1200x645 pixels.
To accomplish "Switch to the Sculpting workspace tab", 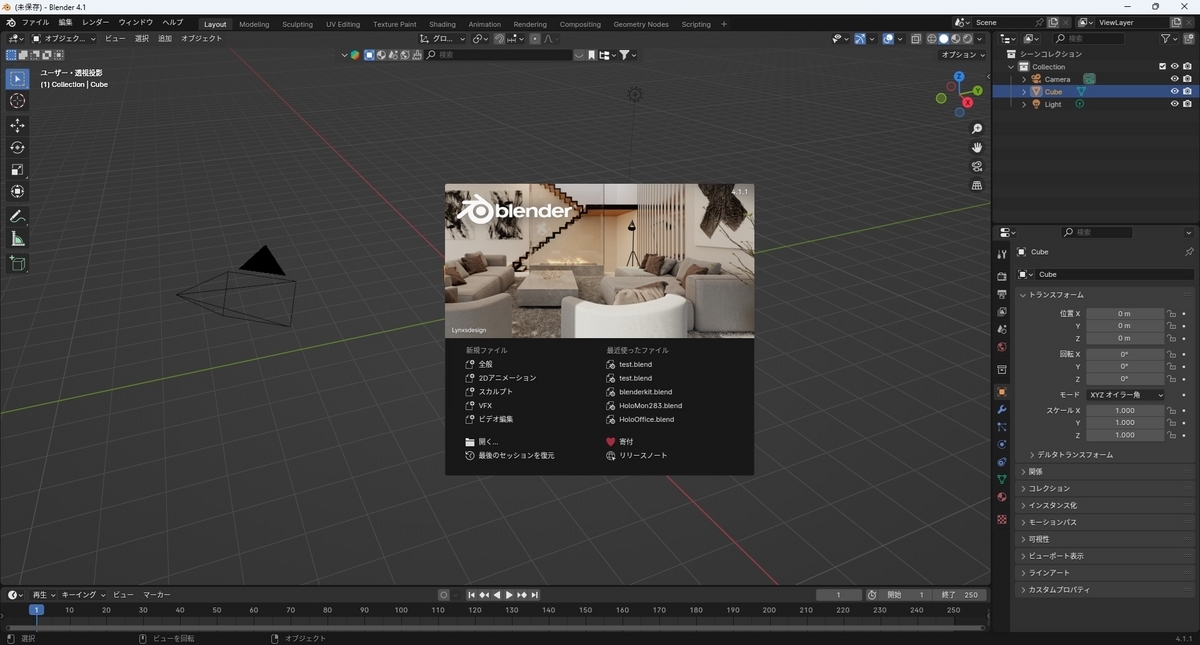I will [297, 24].
